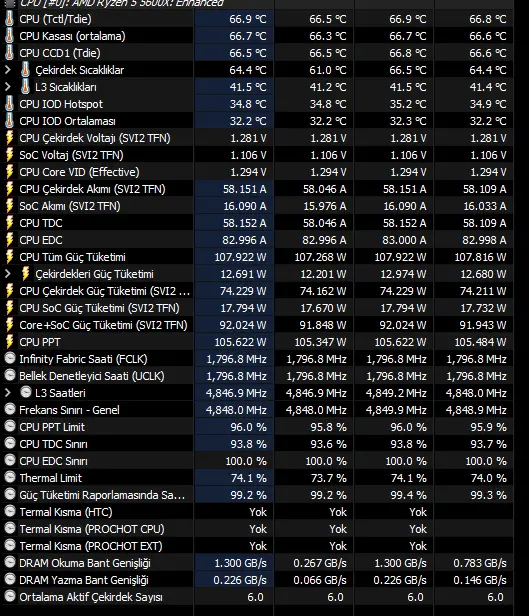529x616 pixels.
Task: Select the CPU Çekirdek Voltajı (SVI2 TFN) label
Action: click(95, 138)
